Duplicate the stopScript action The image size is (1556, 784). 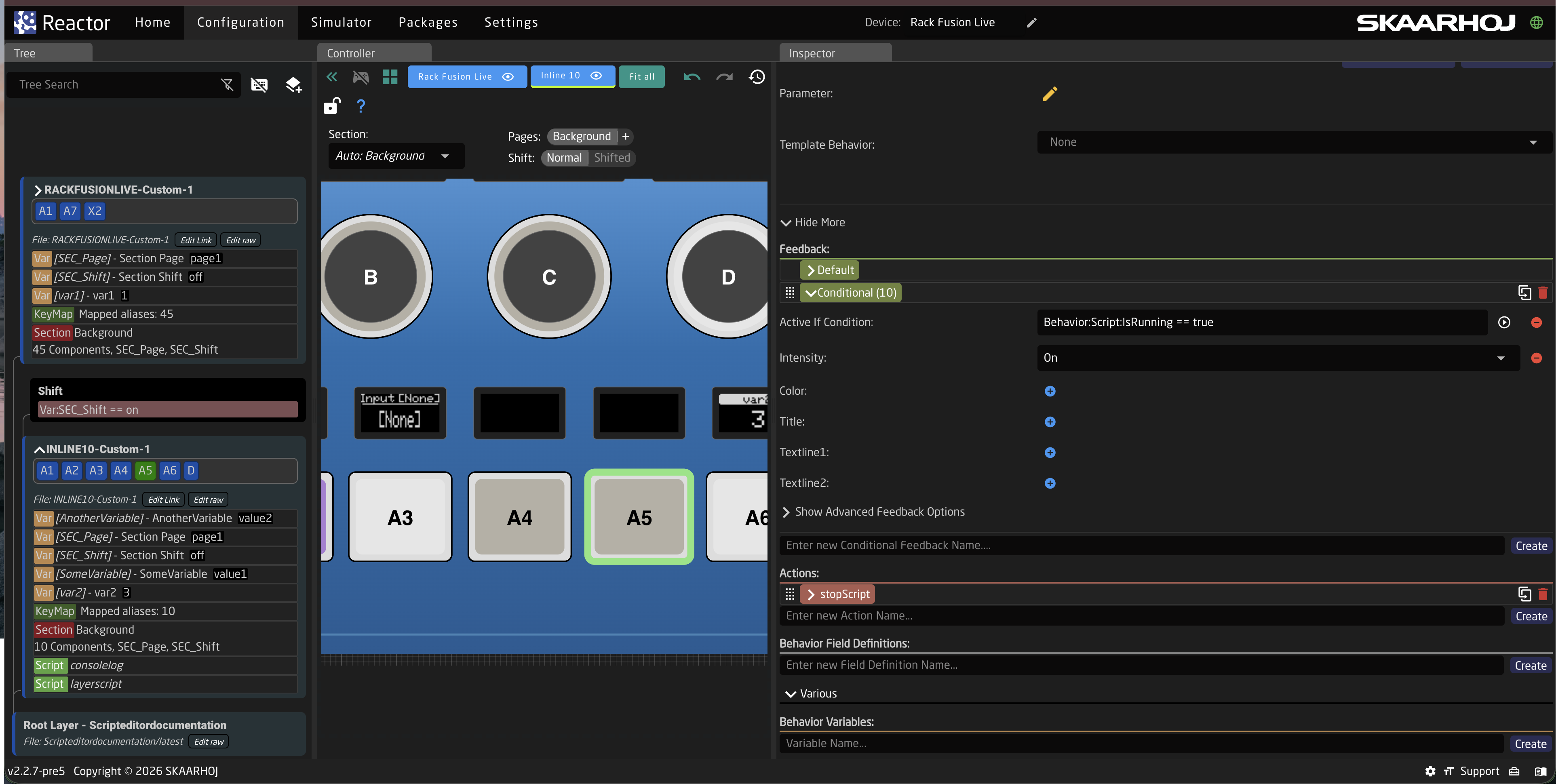click(x=1524, y=594)
